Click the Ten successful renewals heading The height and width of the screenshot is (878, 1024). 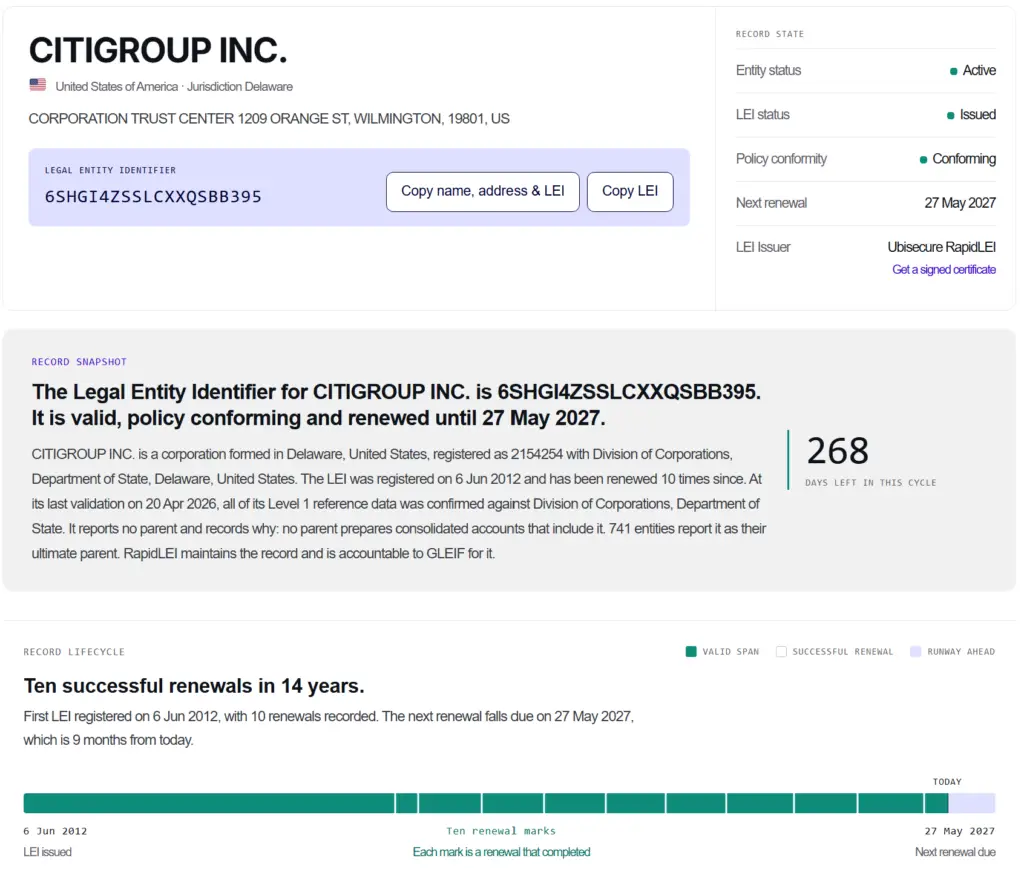click(194, 686)
